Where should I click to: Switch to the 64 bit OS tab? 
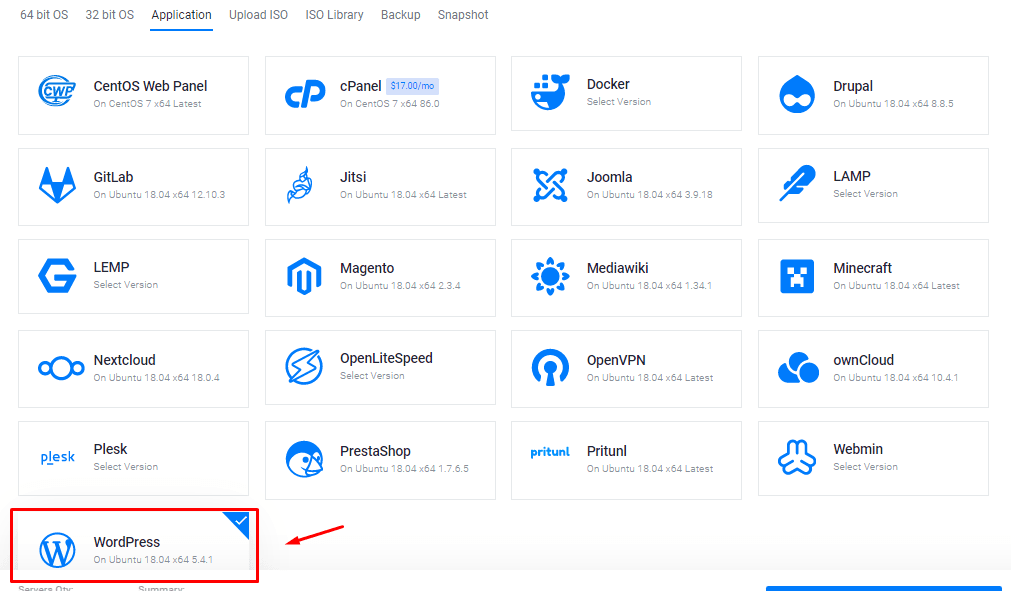point(44,15)
